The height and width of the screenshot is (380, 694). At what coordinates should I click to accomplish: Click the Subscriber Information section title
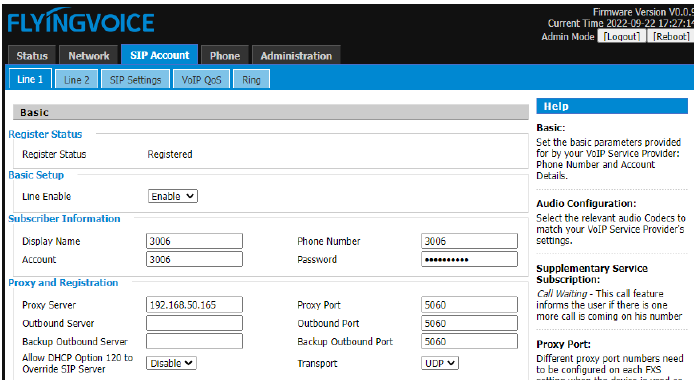tap(64, 219)
